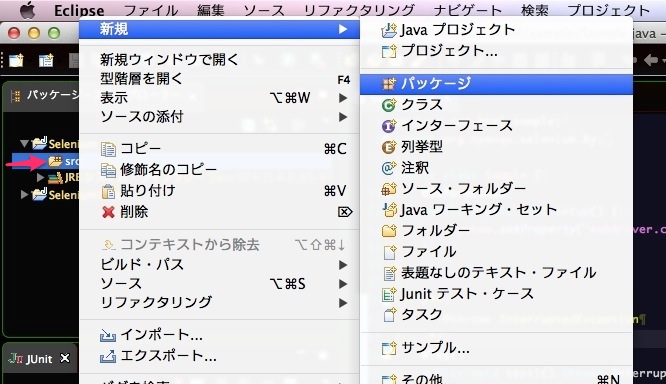Click the パッケージ icon in submenu
666x384 pixels.
tap(389, 84)
